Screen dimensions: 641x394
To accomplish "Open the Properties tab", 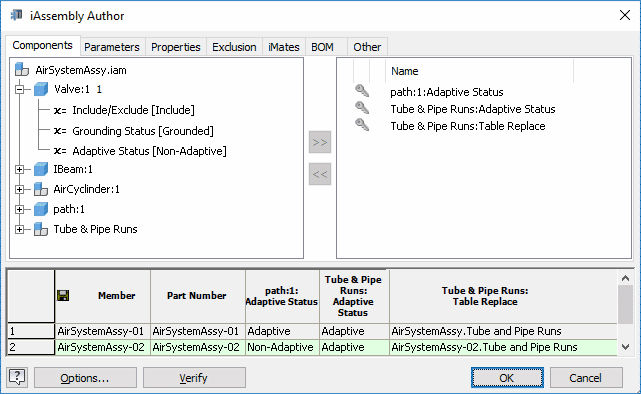I will coord(176,47).
